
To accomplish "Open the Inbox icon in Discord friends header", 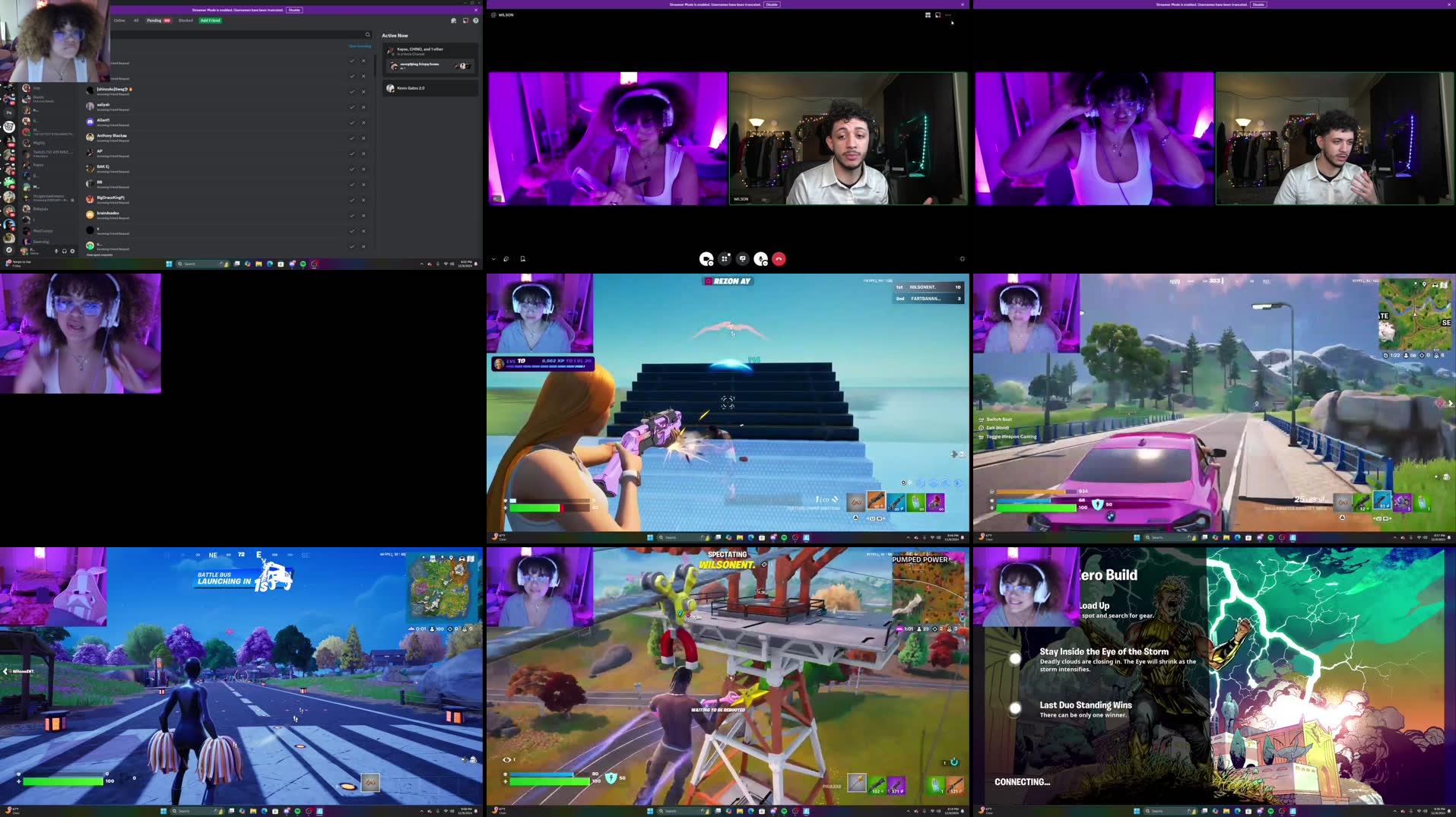I will [465, 21].
